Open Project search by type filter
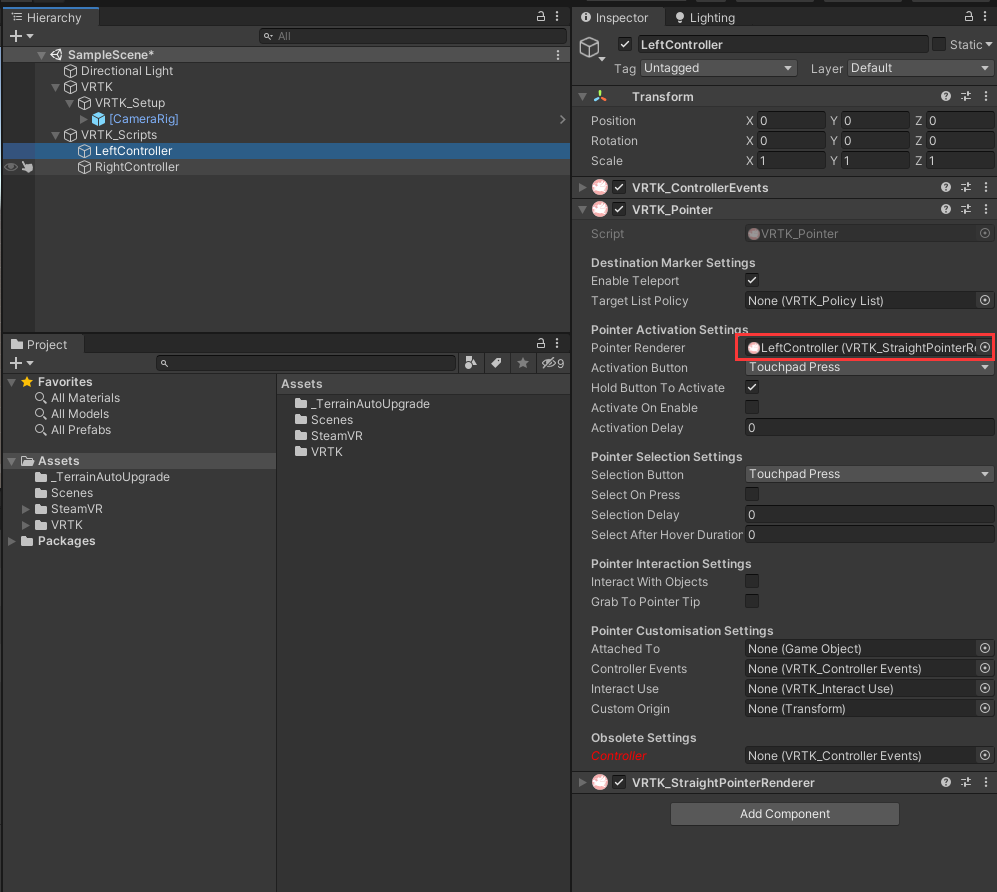The height and width of the screenshot is (892, 997). coord(471,363)
